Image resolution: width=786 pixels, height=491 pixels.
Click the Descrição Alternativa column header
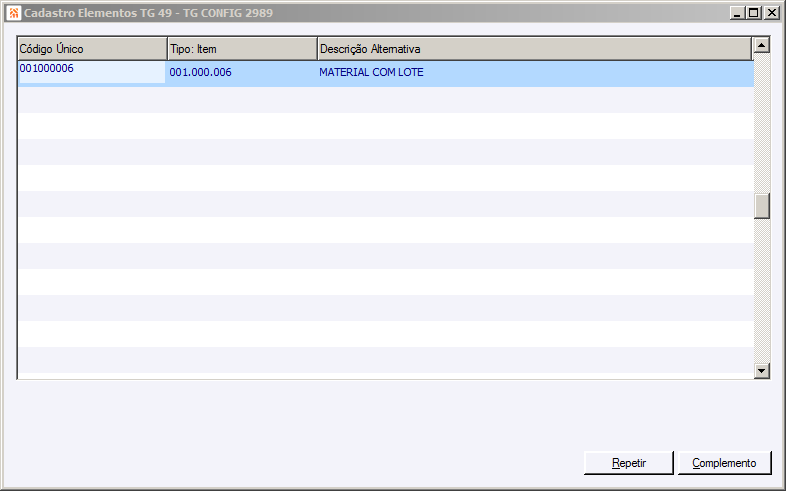tap(535, 49)
